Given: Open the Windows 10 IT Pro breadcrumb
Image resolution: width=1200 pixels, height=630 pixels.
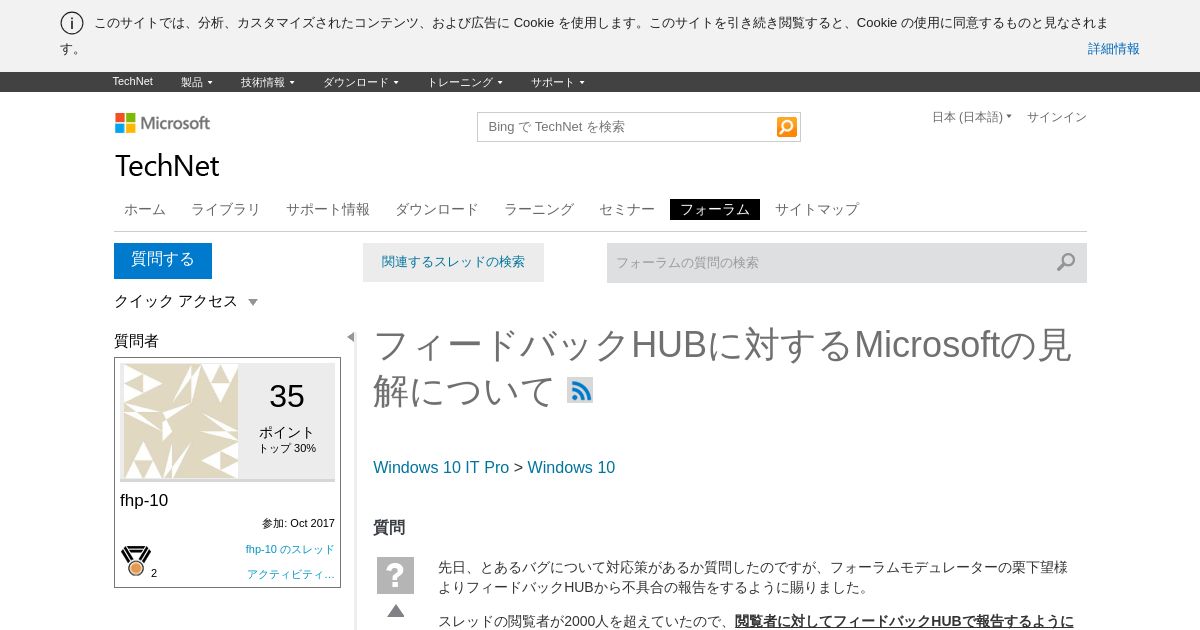Looking at the screenshot, I should tap(441, 467).
